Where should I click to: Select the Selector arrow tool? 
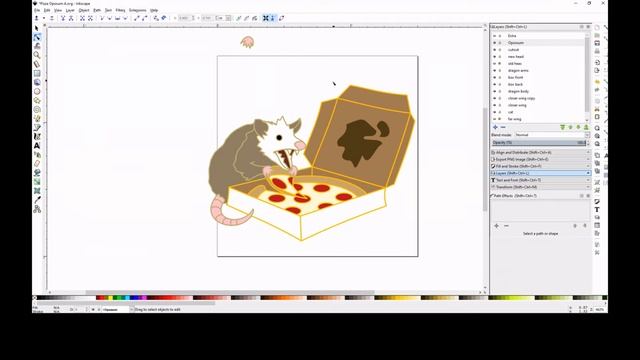tap(37, 28)
